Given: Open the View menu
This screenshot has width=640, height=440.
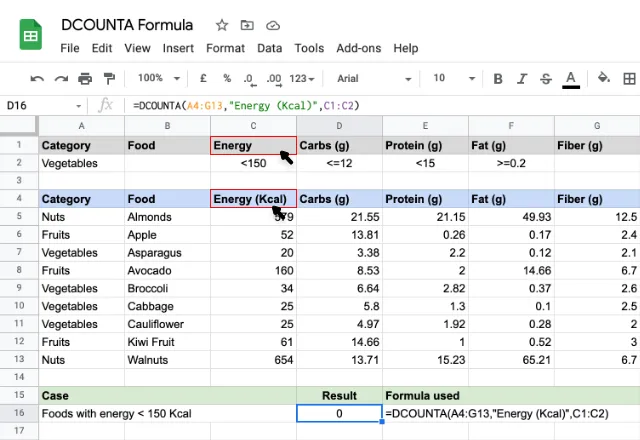Looking at the screenshot, I should [x=137, y=48].
